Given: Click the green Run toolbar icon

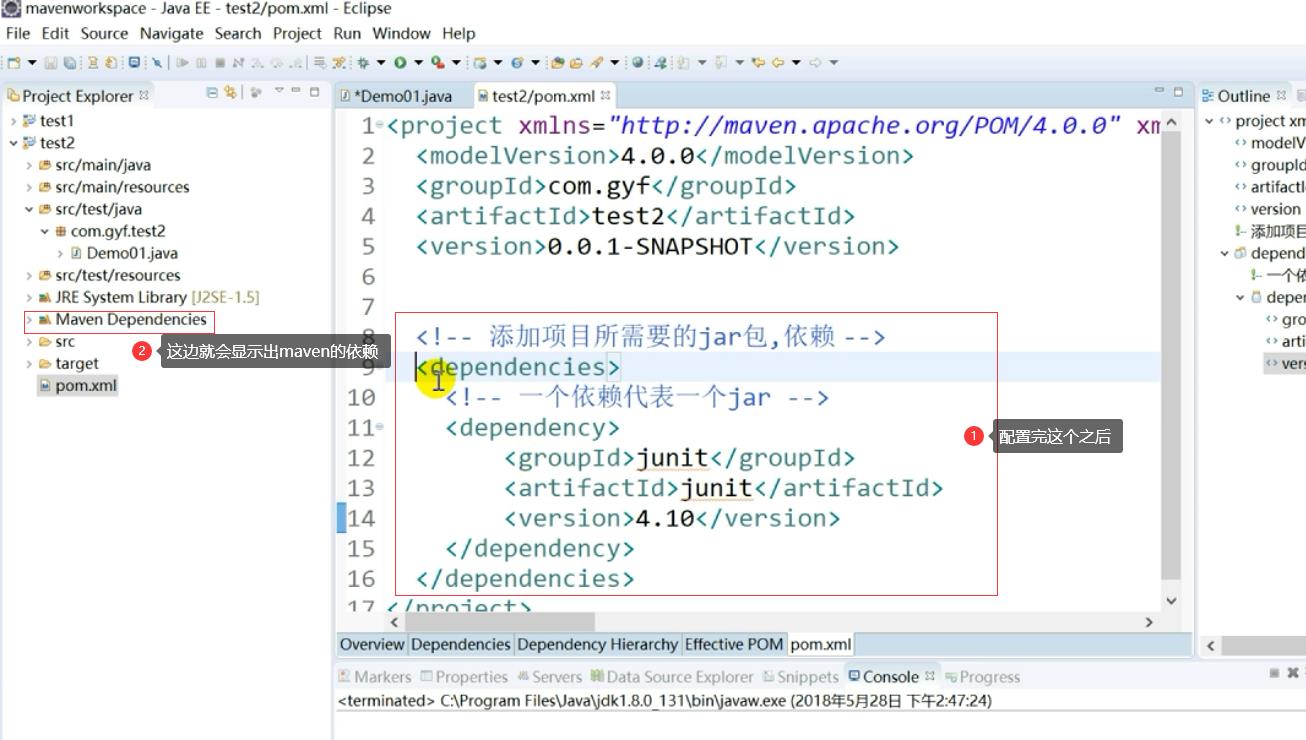Looking at the screenshot, I should 400,62.
